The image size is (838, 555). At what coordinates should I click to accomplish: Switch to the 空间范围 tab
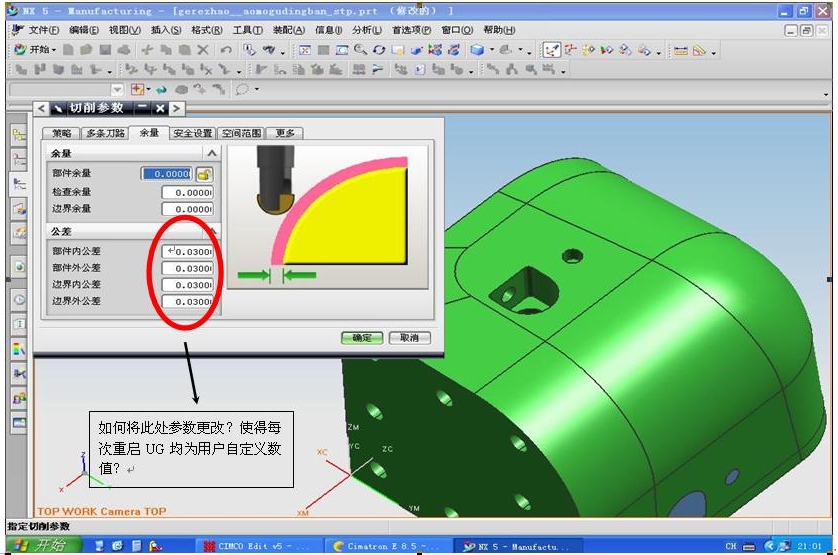242,133
